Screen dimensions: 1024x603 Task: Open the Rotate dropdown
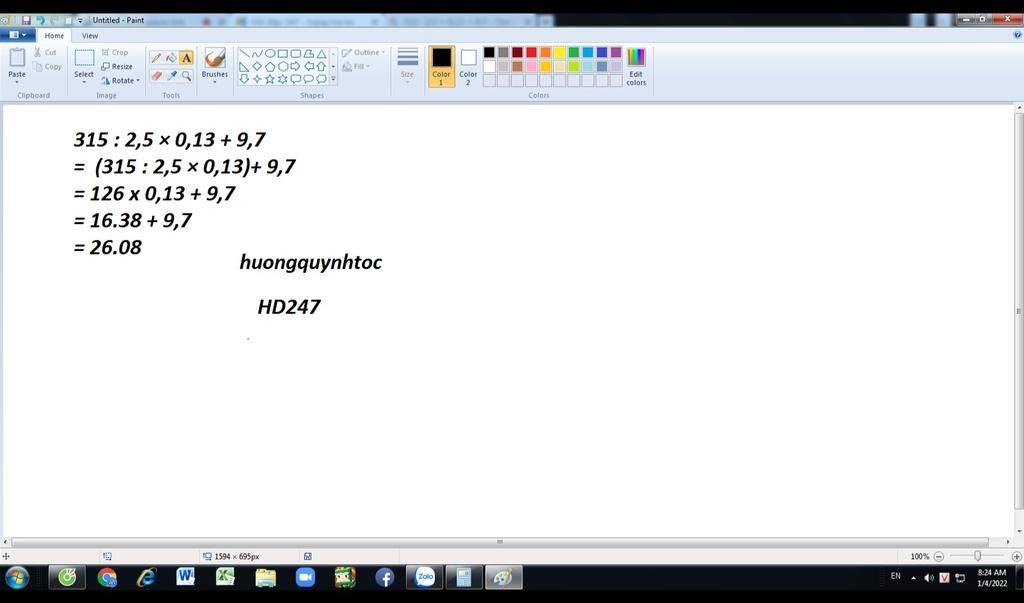click(x=120, y=80)
